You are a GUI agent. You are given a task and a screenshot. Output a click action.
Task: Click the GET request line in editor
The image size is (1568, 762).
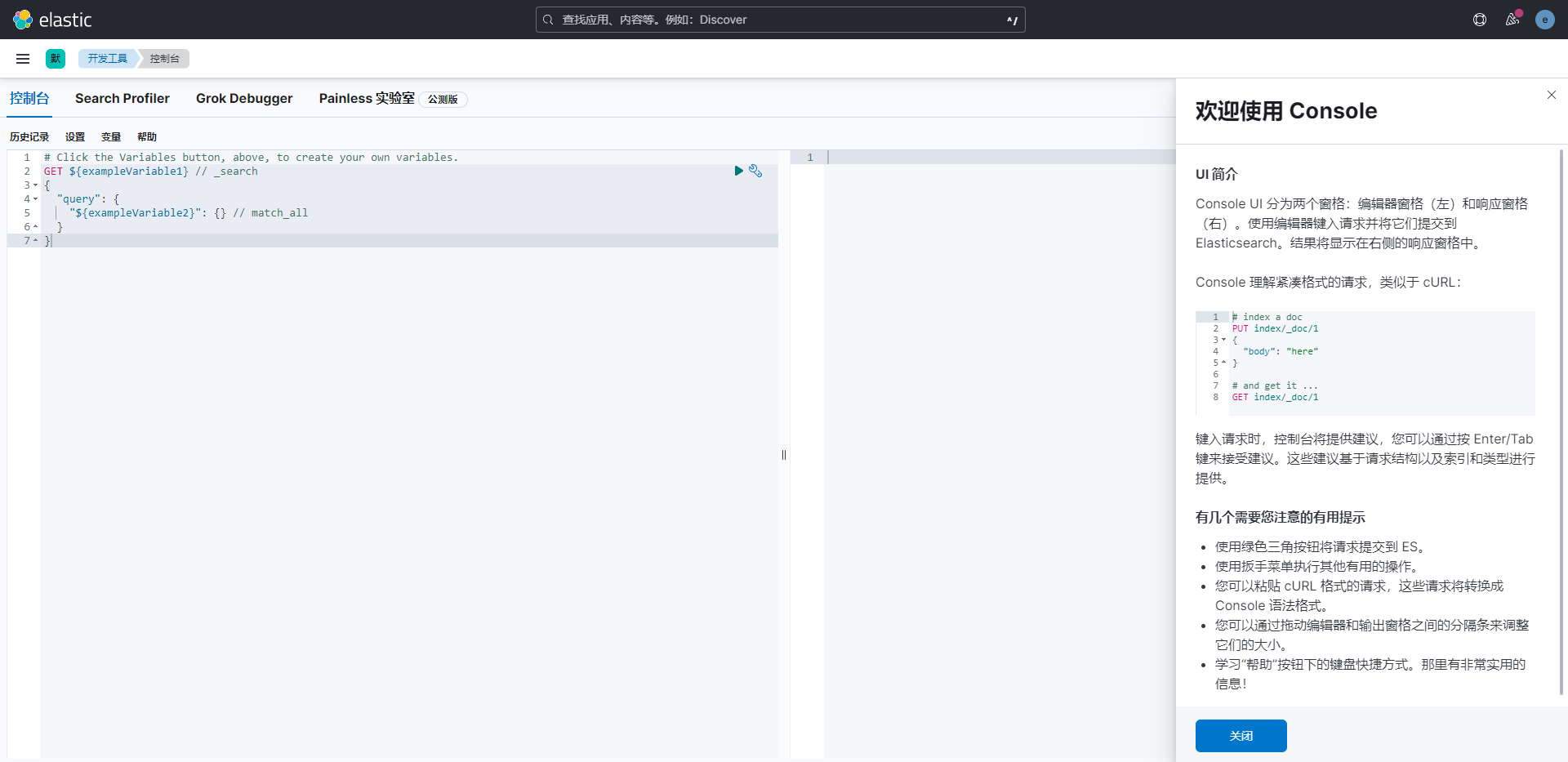point(150,172)
